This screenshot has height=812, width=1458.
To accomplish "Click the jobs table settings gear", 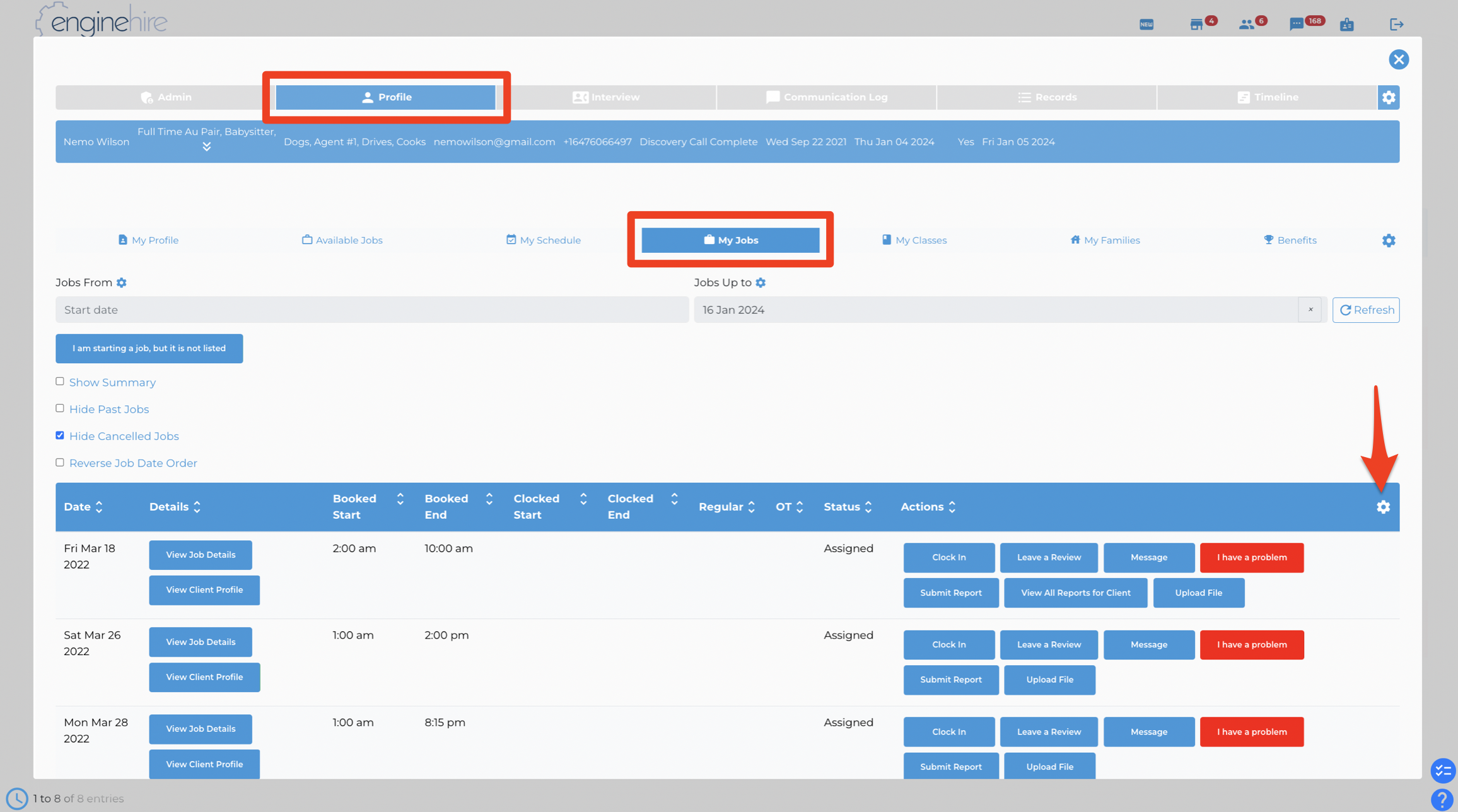I will click(1383, 507).
